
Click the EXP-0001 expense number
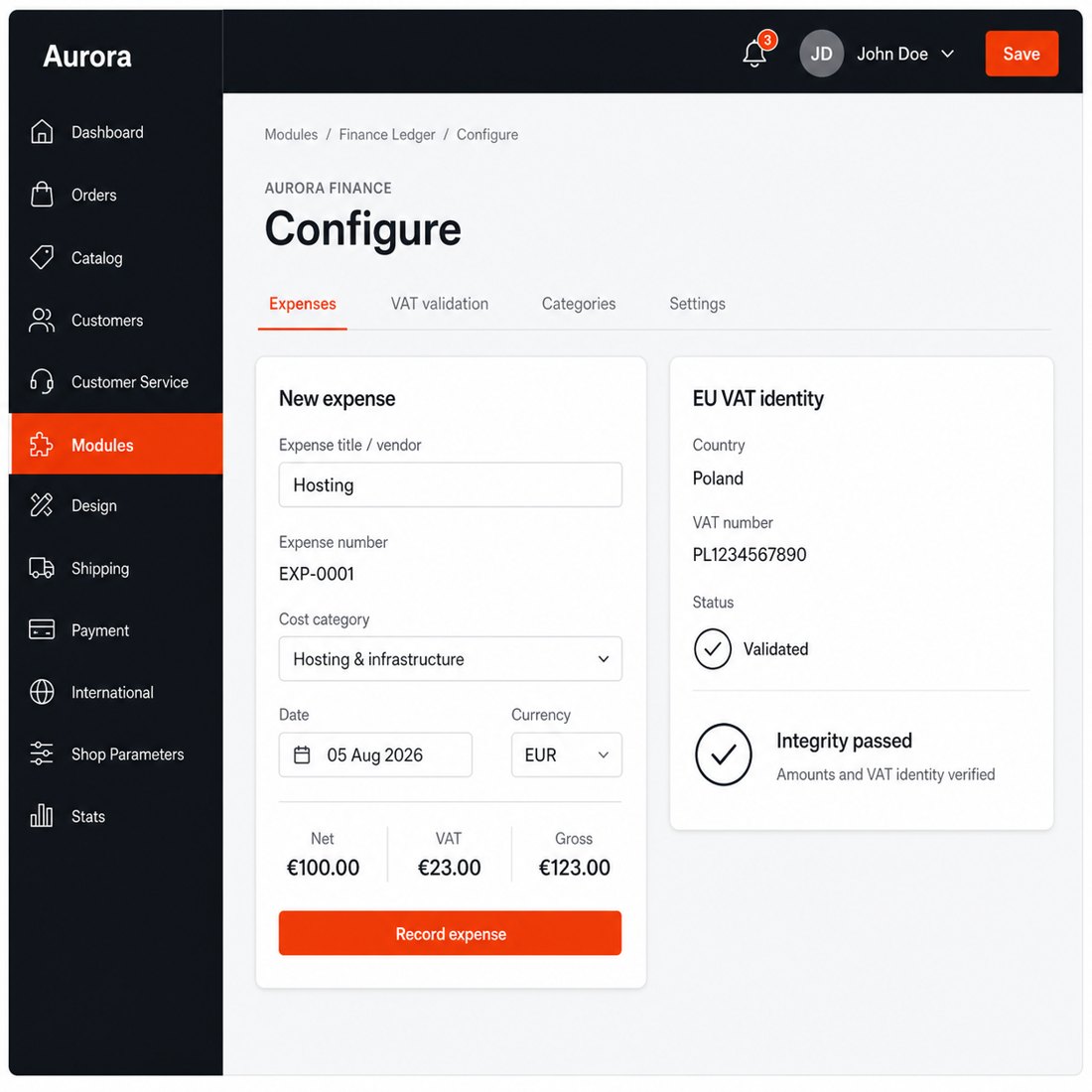pyautogui.click(x=317, y=574)
